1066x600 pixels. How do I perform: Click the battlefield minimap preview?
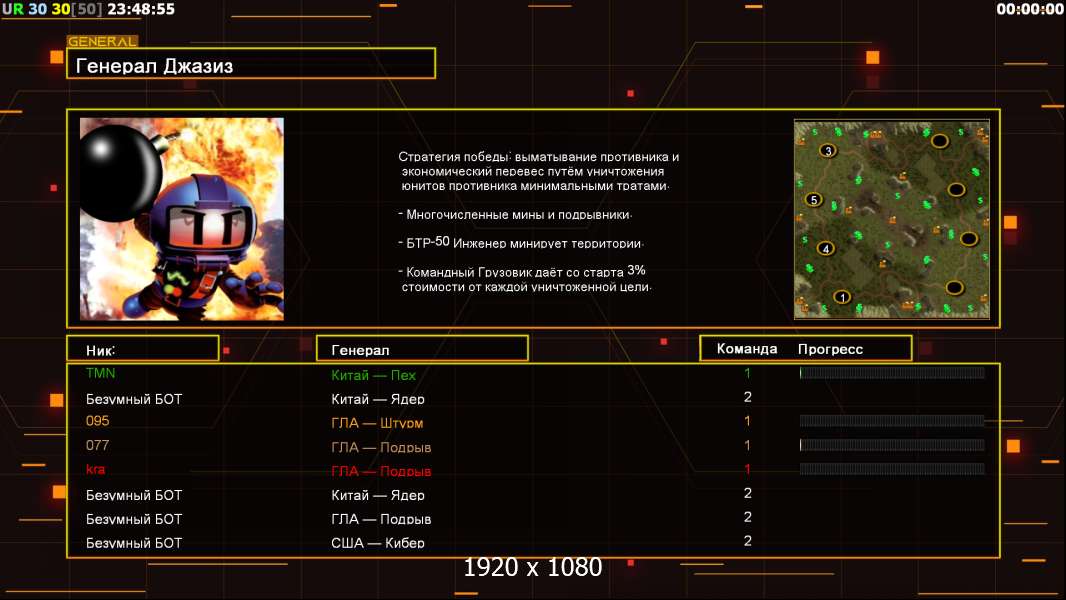(891, 219)
